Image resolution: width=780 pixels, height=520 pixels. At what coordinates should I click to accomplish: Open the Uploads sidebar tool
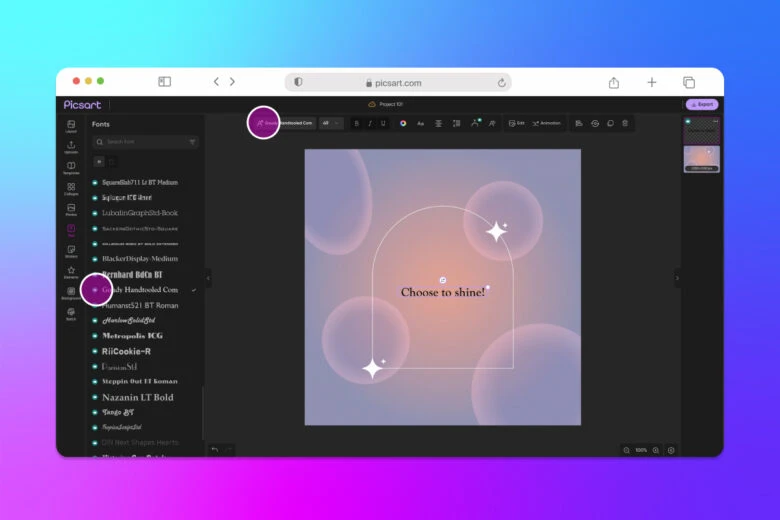pos(71,146)
